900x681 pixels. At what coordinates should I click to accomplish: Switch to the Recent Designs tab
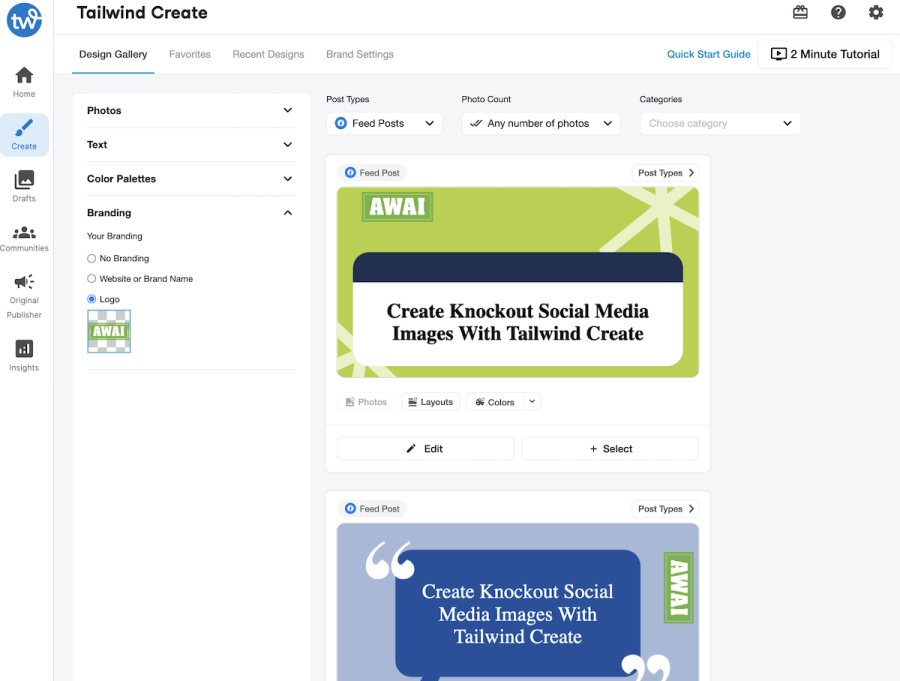click(268, 54)
